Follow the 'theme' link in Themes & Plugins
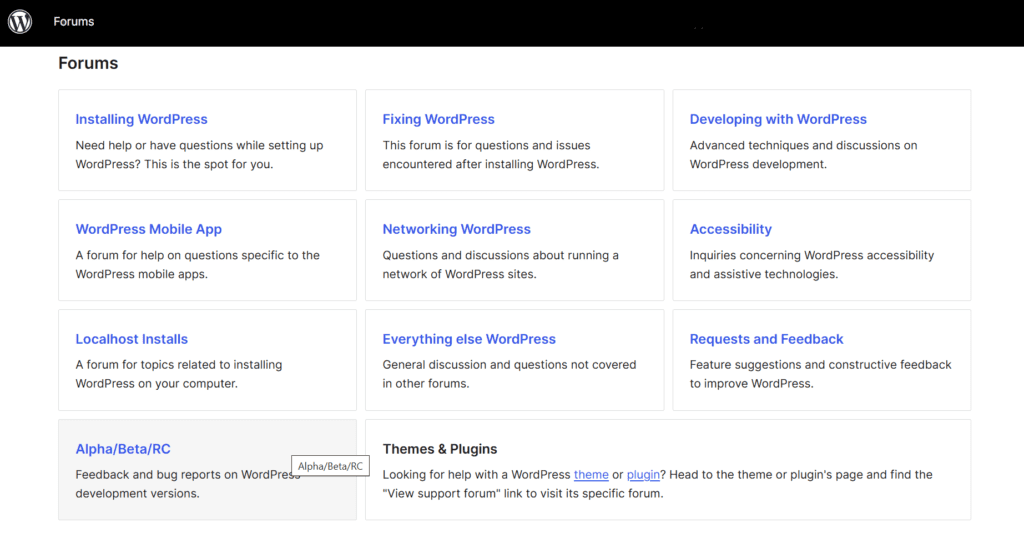The height and width of the screenshot is (533, 1024). 591,475
